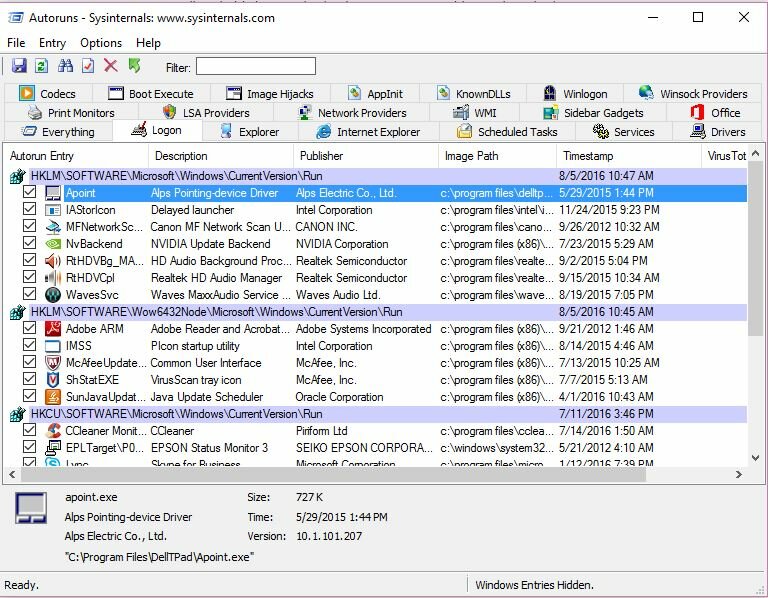
Task: Switch to the Services tab
Action: point(624,132)
